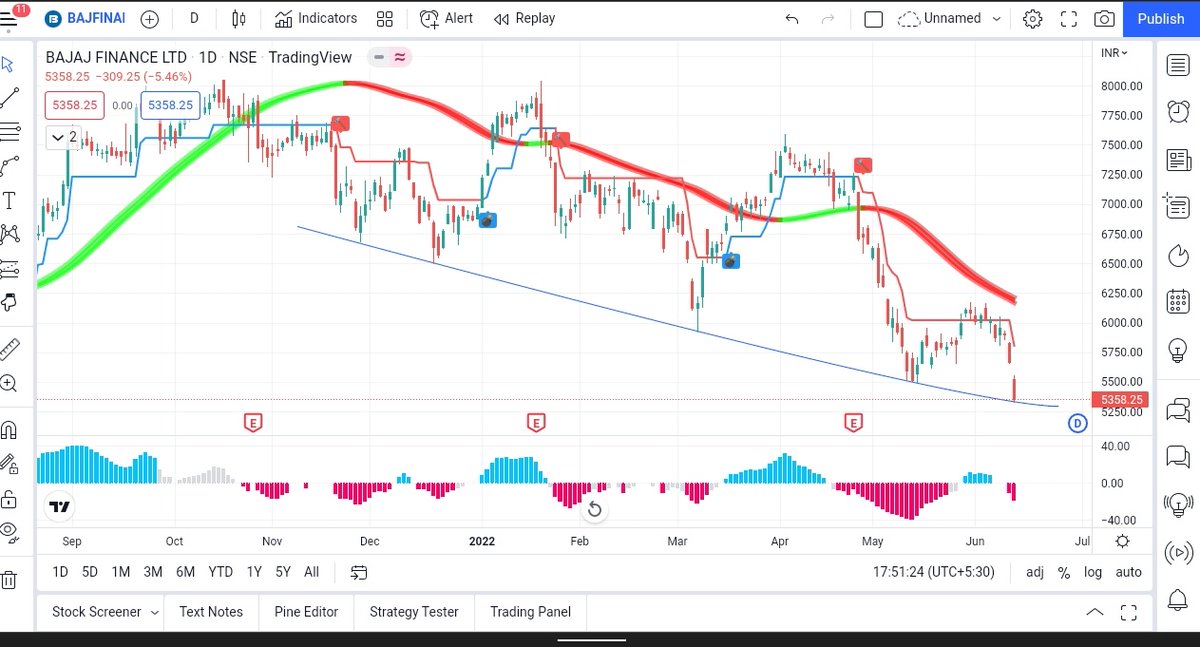Open BAJFINAI symbol search

(x=84, y=18)
